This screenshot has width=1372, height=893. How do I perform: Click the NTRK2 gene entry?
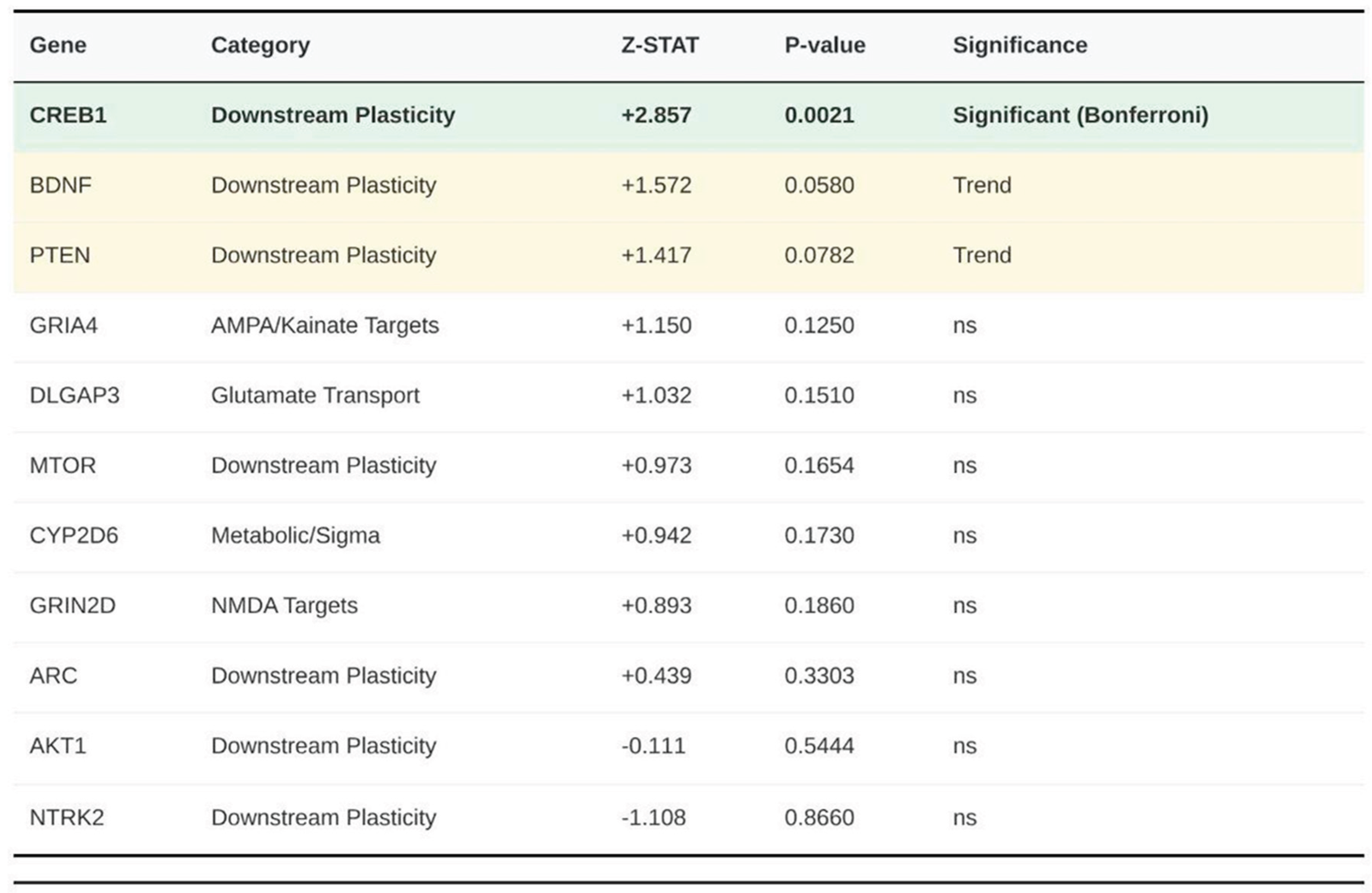(67, 816)
